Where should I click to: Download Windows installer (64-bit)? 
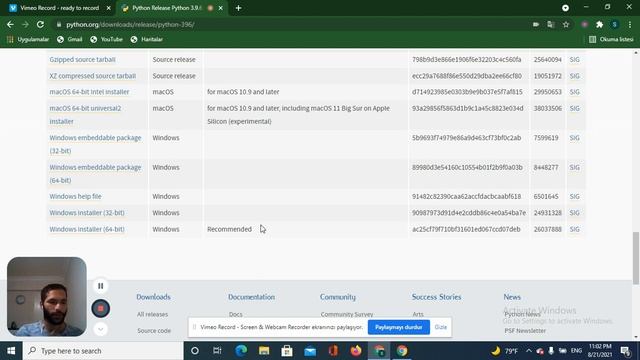(87, 229)
